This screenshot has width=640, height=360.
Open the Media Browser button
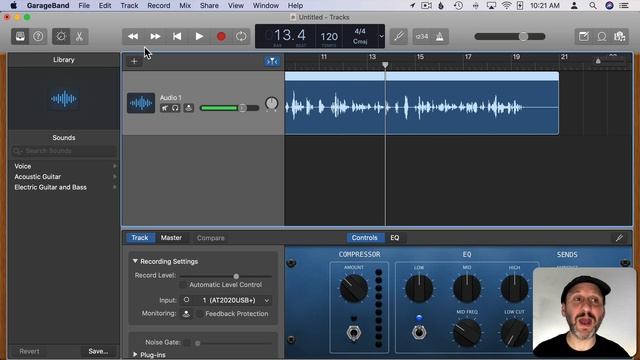pyautogui.click(x=620, y=36)
